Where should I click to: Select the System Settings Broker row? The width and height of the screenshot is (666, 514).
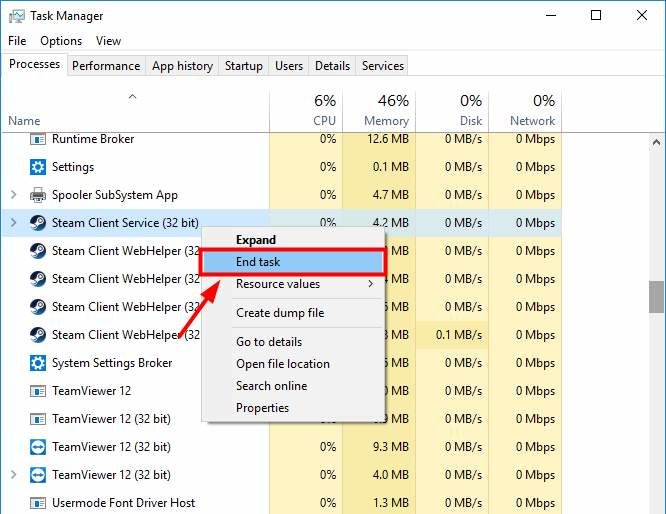281,363
